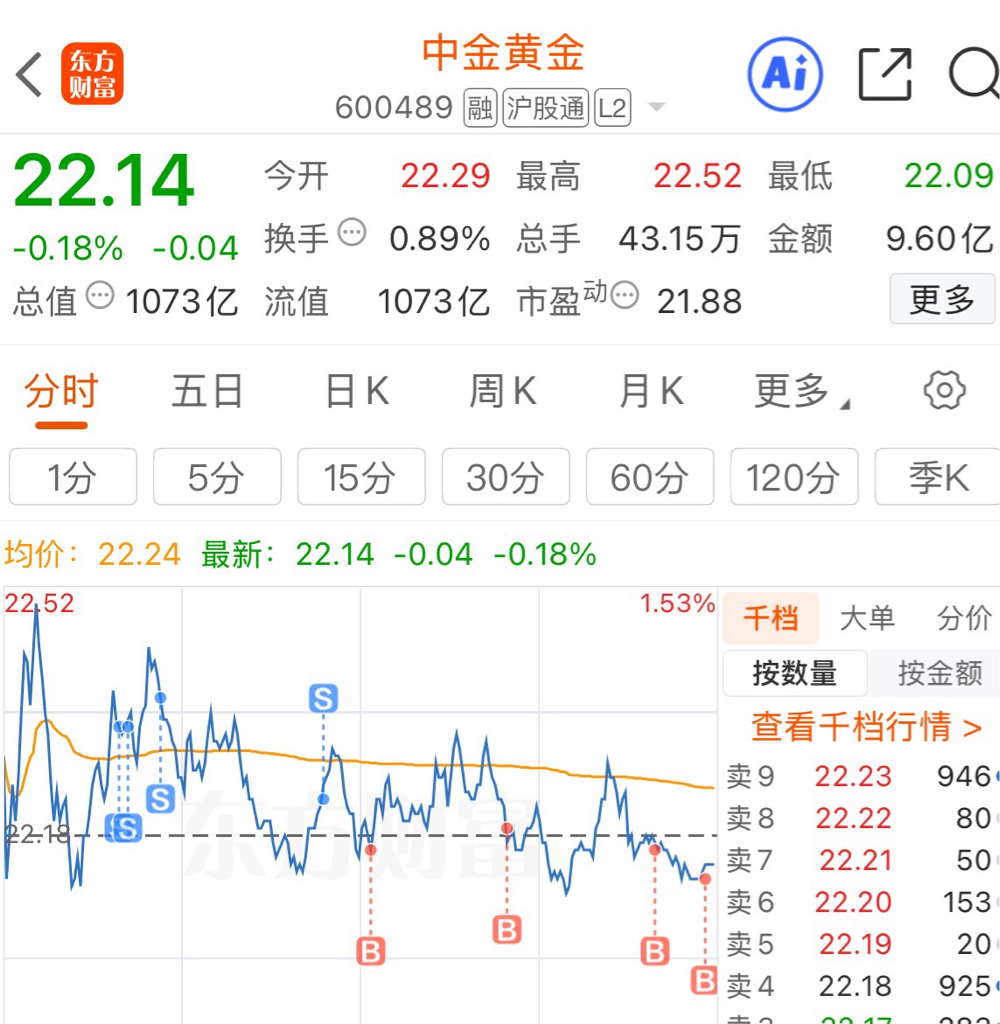Switch to 月K tab
The width and height of the screenshot is (1000, 1024).
click(x=651, y=391)
